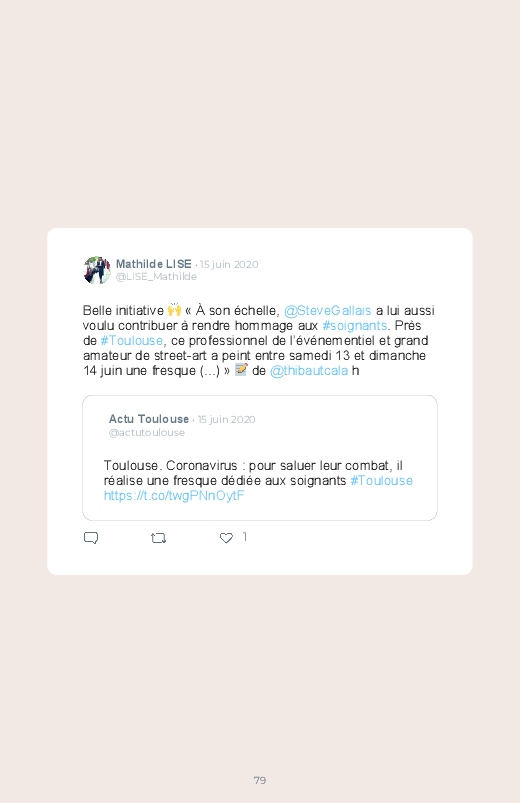Screen dimensions: 520x803
Task: Open the @thibautcala mention
Action: 309,371
